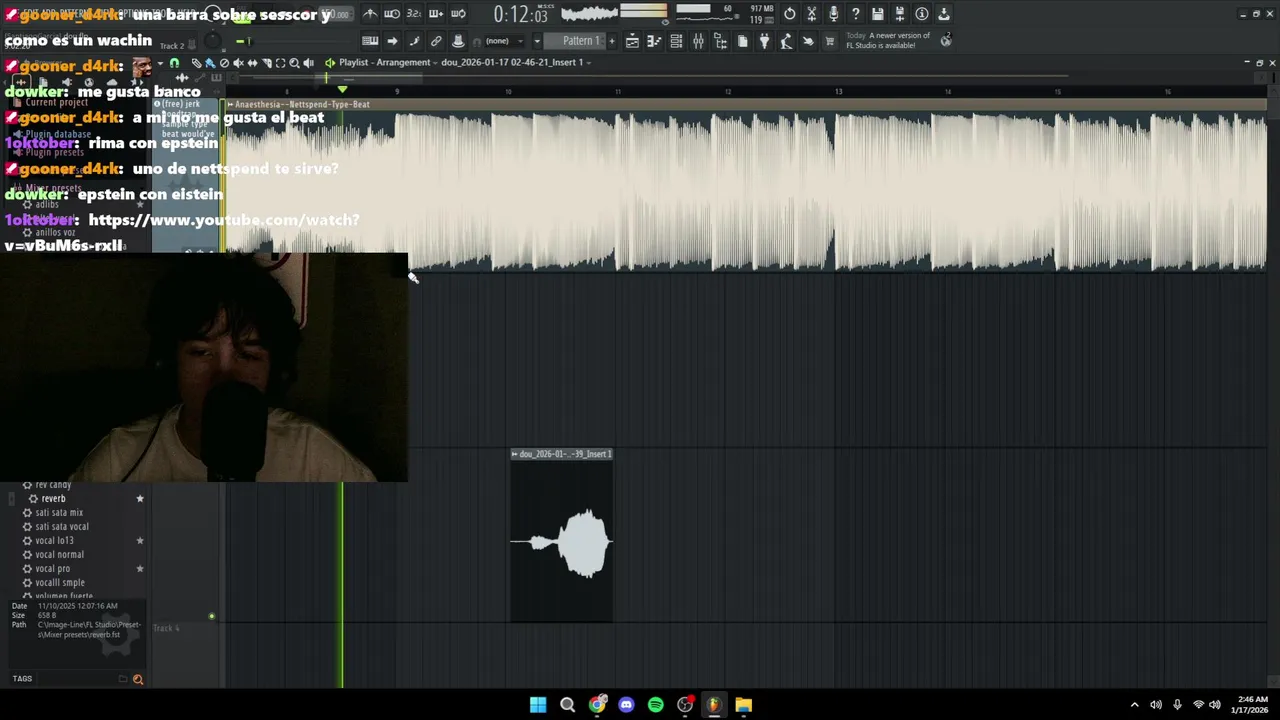Select the playlist select tool
The height and width of the screenshot is (720, 1280).
280,62
